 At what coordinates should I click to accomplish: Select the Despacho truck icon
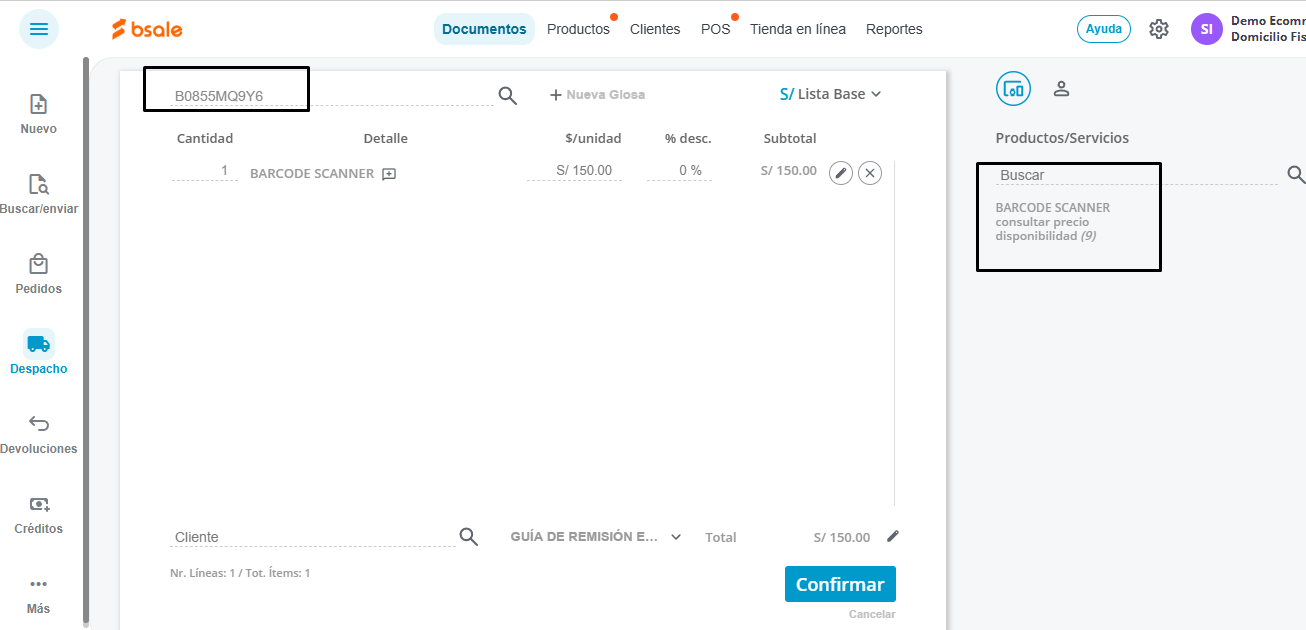click(x=39, y=344)
